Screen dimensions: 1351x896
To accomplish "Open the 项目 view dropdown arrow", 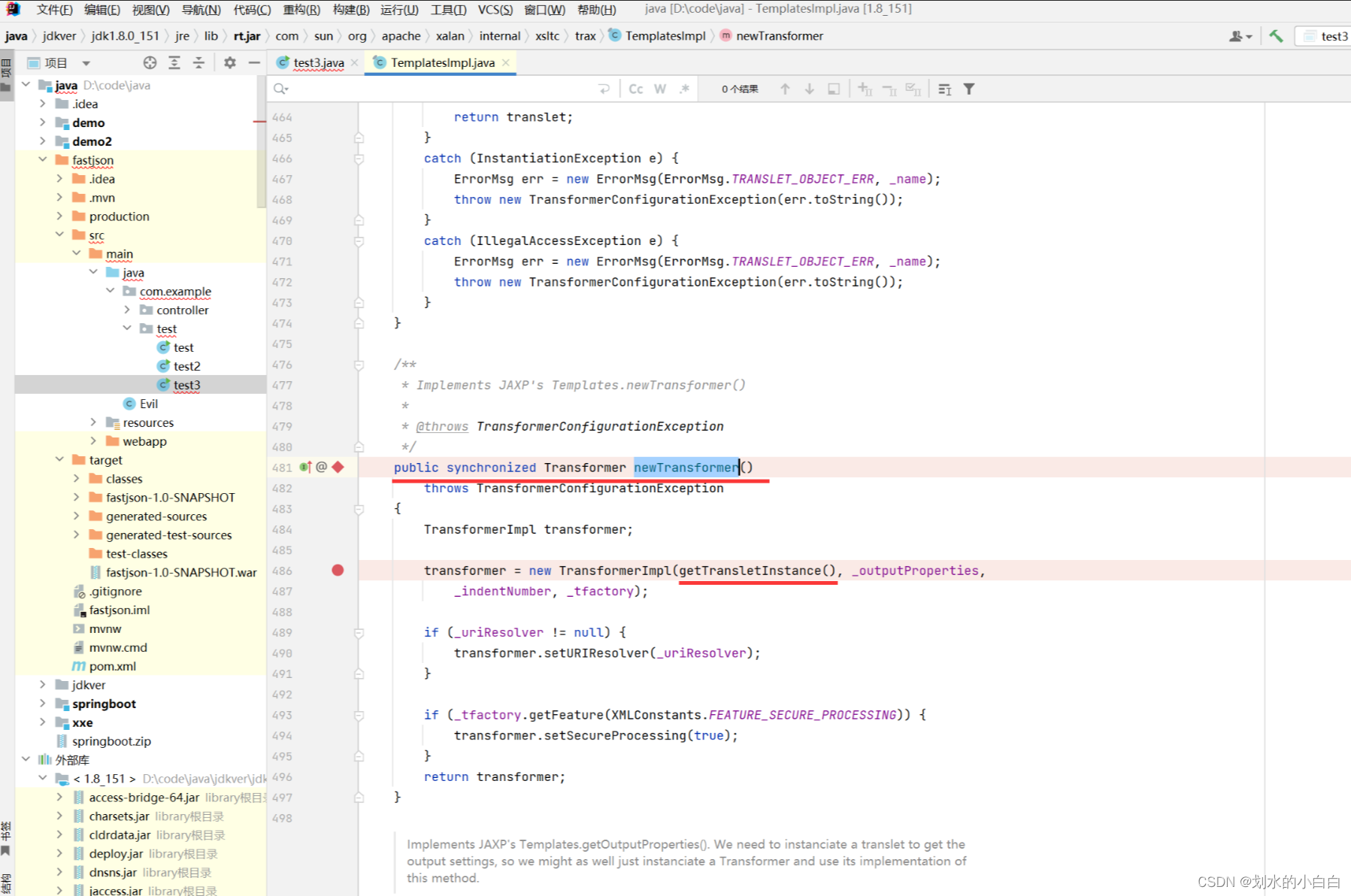I will tap(86, 63).
